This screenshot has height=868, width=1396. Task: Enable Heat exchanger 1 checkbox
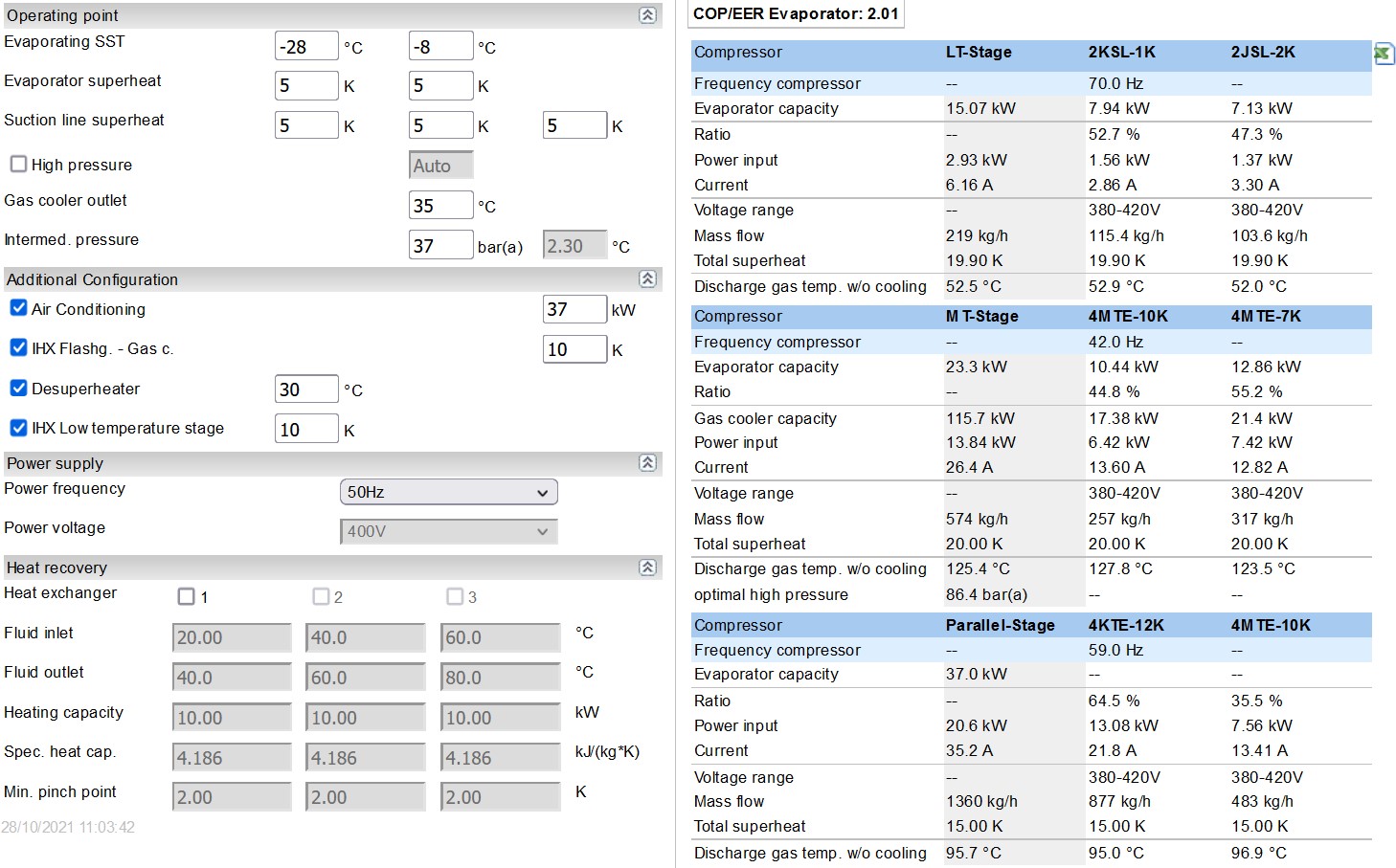187,596
